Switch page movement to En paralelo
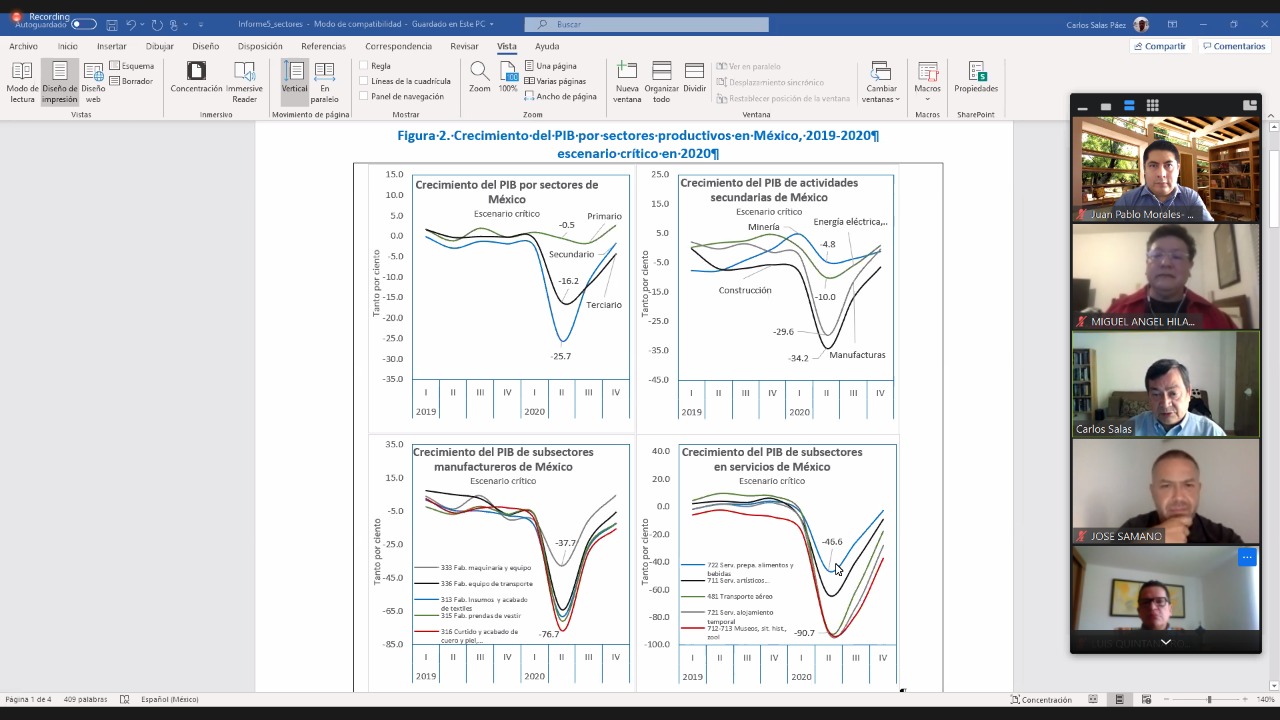 coord(324,82)
